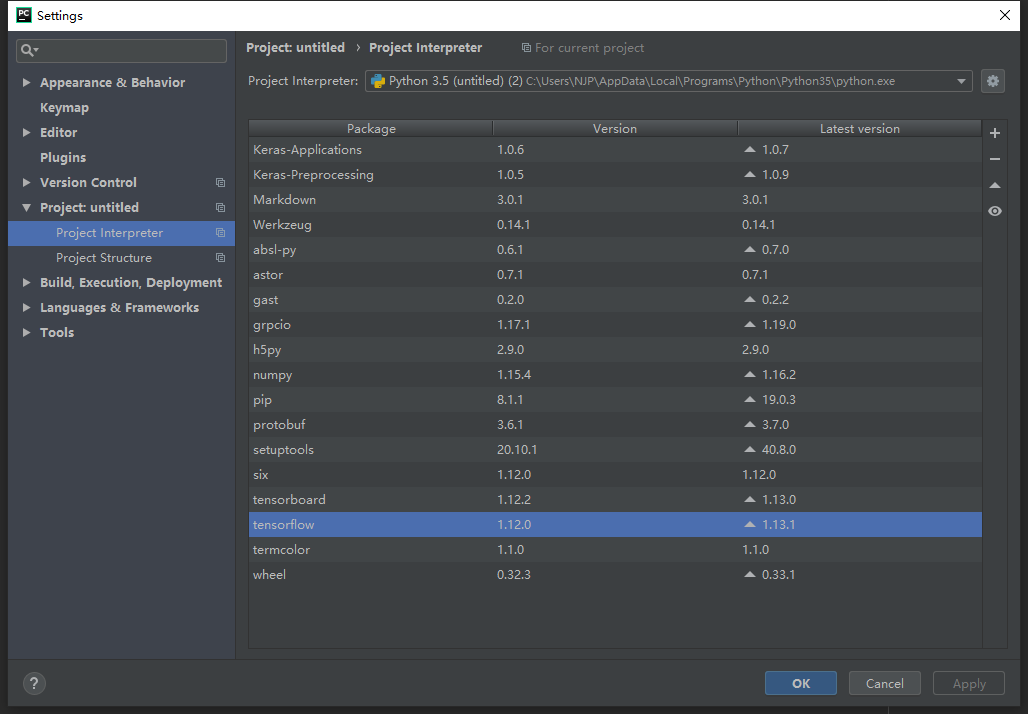Image resolution: width=1028 pixels, height=714 pixels.
Task: Expand the Version Control section
Action: coord(26,182)
